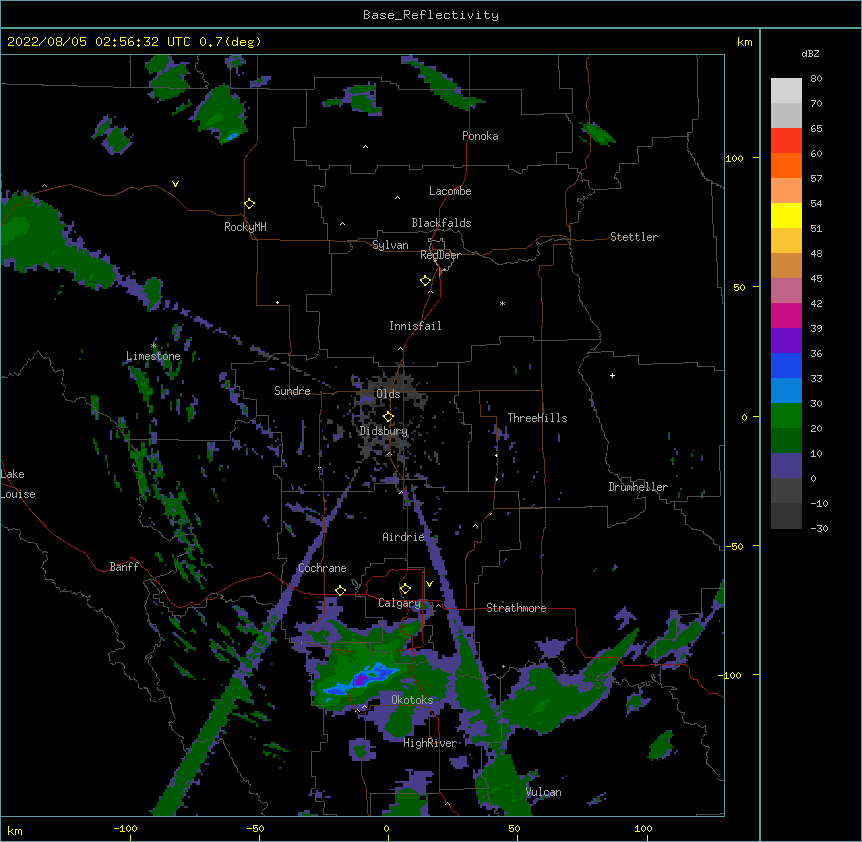The height and width of the screenshot is (842, 862).
Task: Click the magenta swatch in dBZ legend
Action: tap(786, 315)
